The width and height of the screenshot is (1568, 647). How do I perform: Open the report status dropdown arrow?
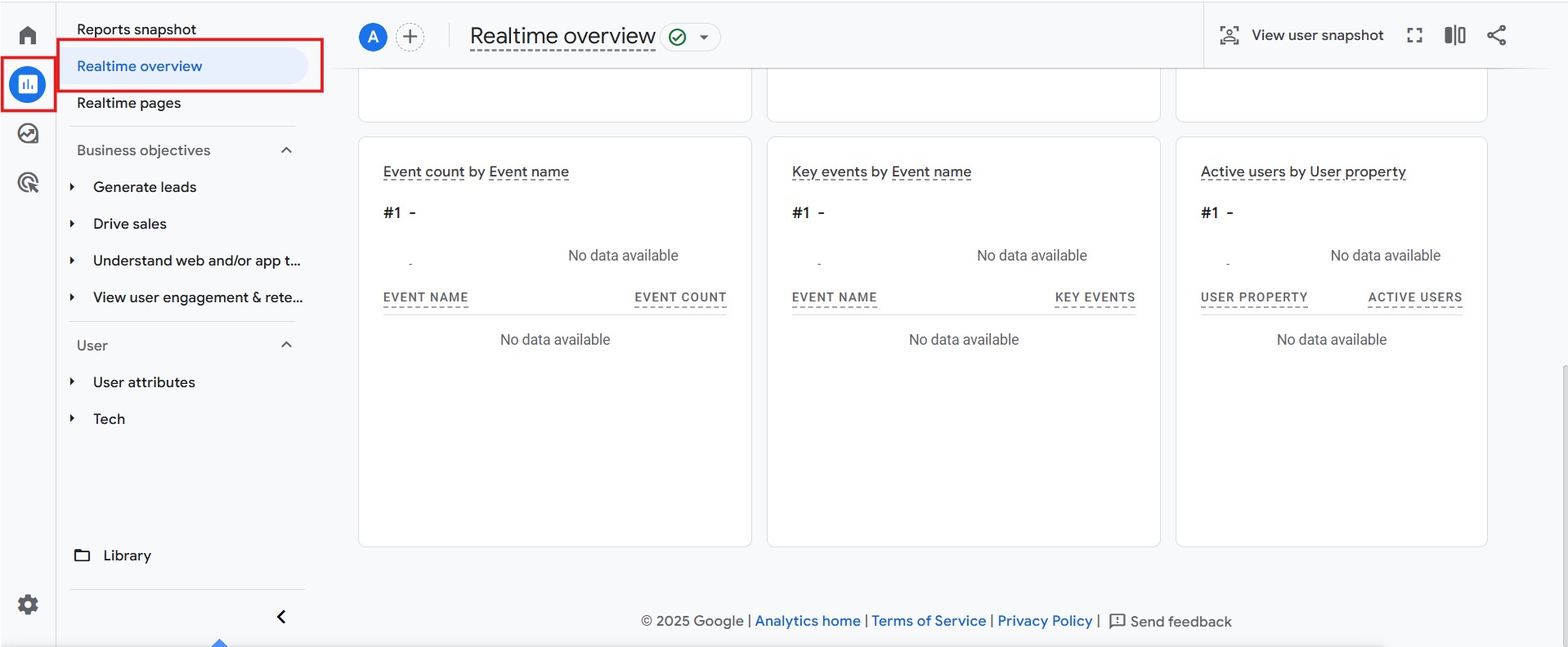tap(703, 38)
